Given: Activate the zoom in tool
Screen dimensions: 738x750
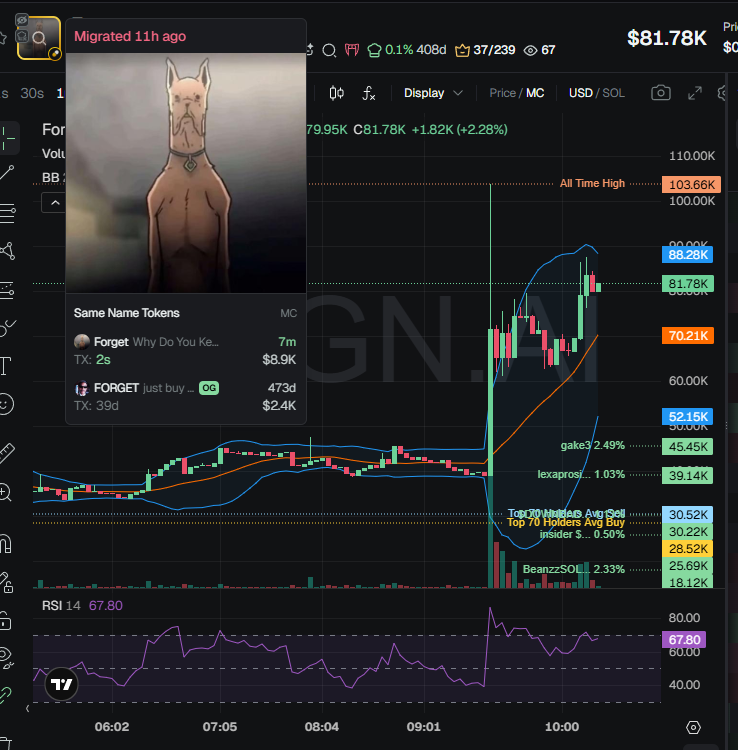Looking at the screenshot, I should pyautogui.click(x=6, y=492).
